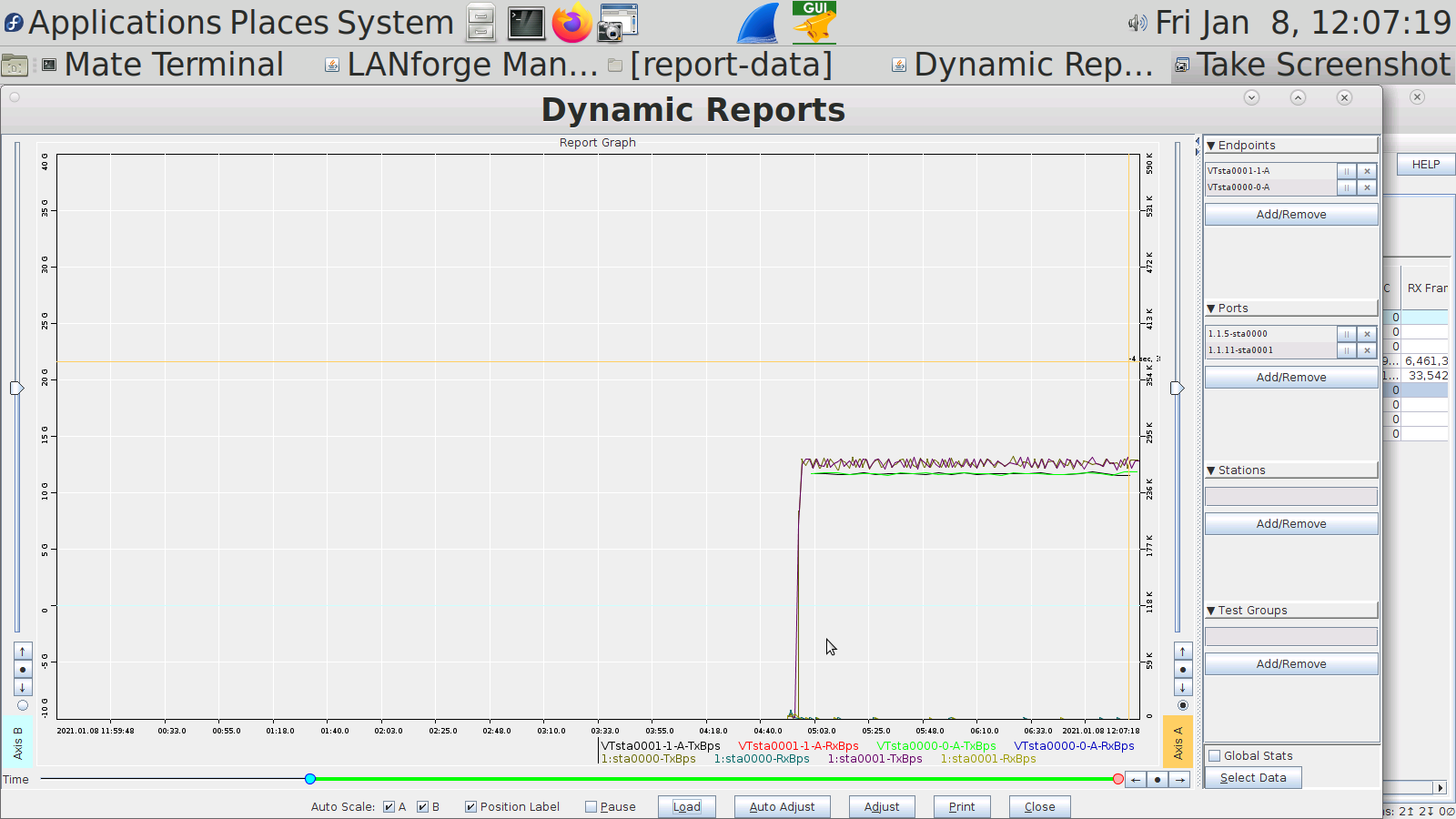1456x819 pixels.
Task: Toggle Auto Scale B checkbox
Action: [x=422, y=807]
